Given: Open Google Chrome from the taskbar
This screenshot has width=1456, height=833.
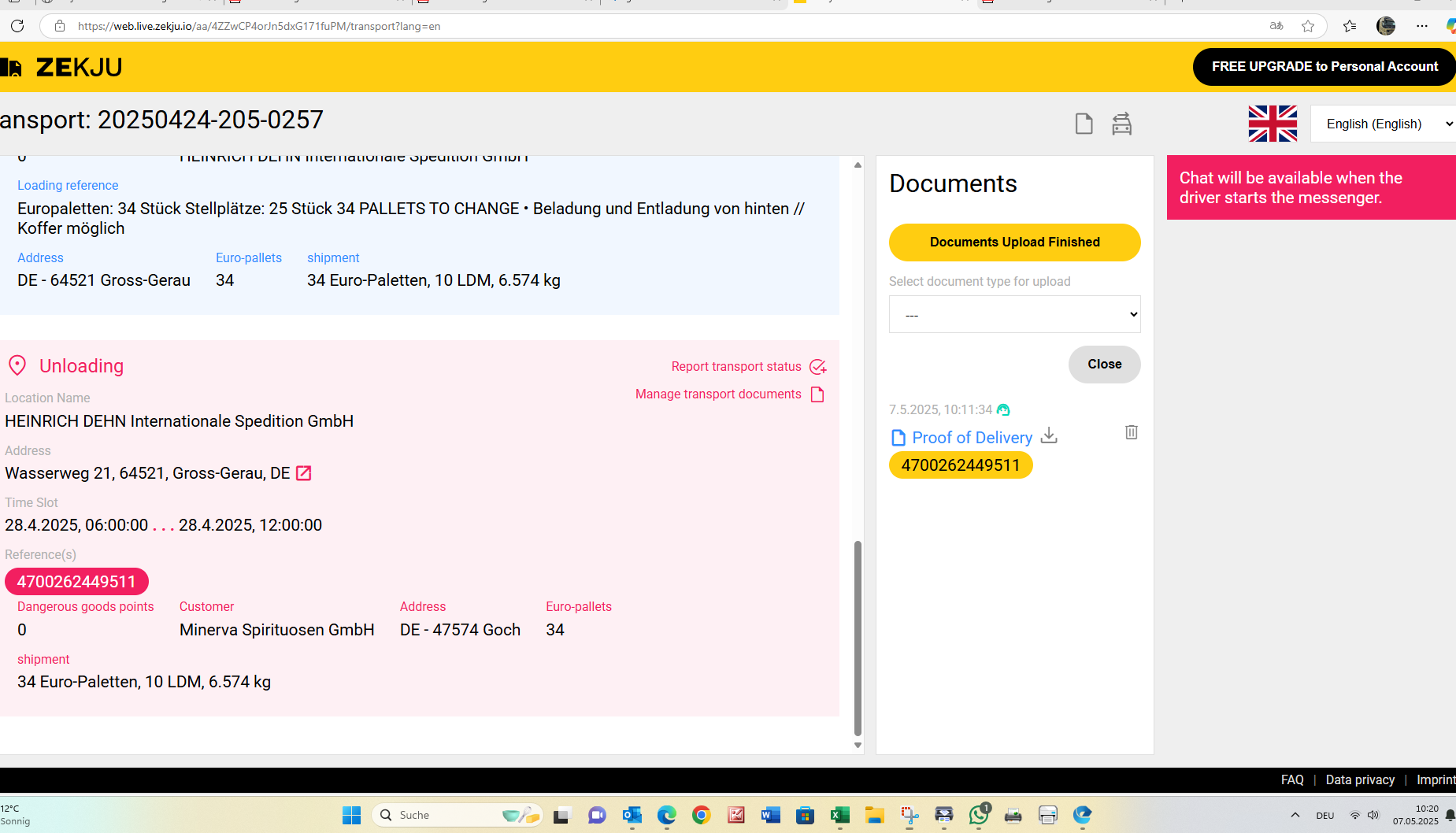Looking at the screenshot, I should pos(702,815).
